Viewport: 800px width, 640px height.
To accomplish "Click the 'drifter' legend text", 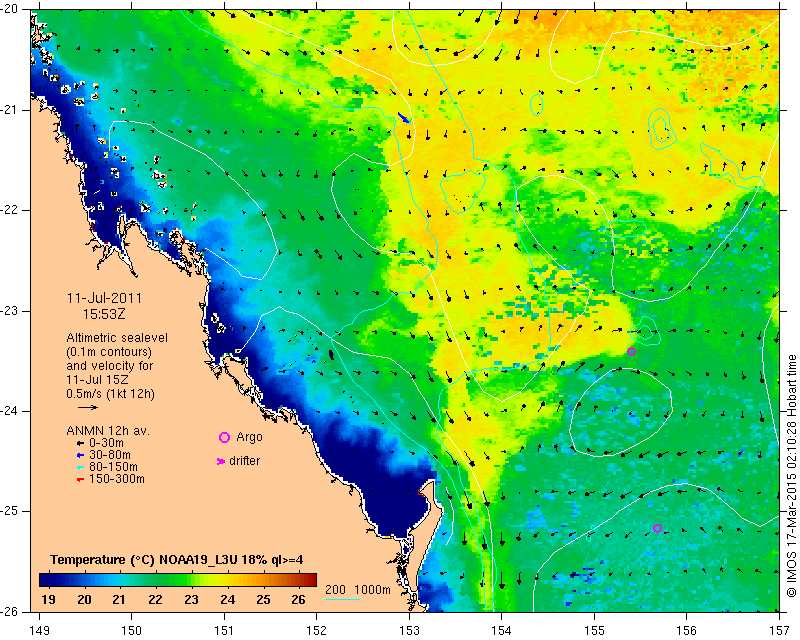I will 244,461.
